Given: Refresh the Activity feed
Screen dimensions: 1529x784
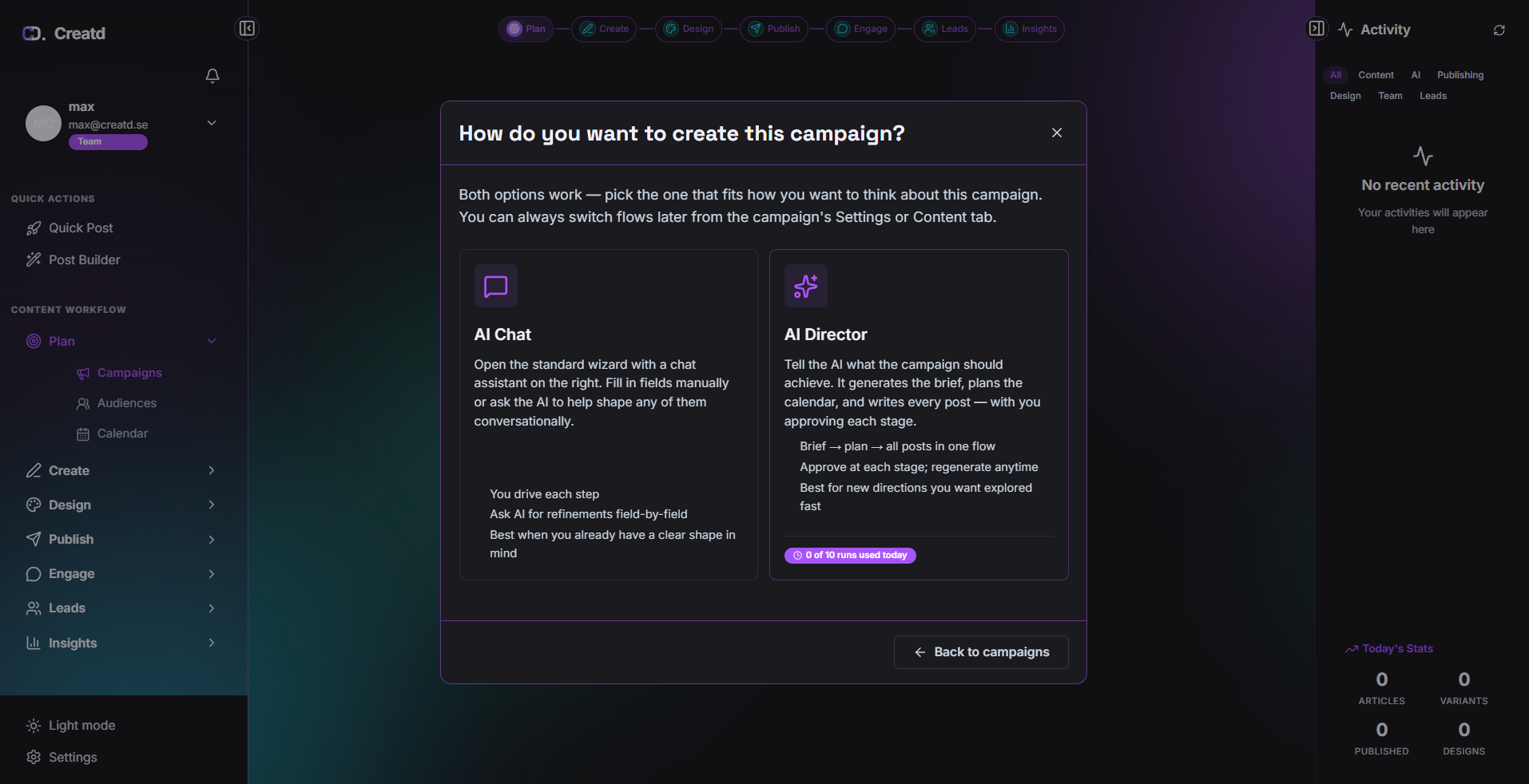Looking at the screenshot, I should click(x=1499, y=30).
